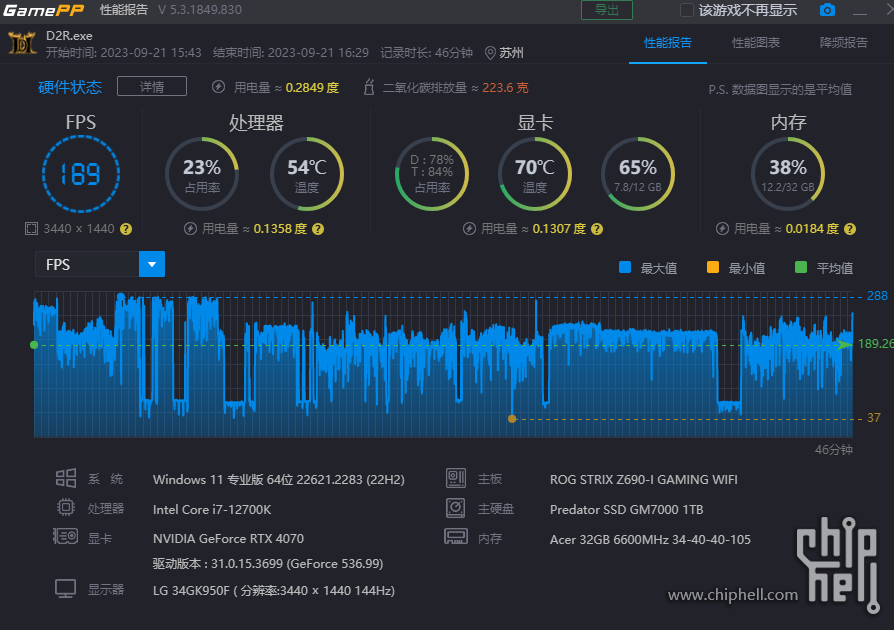Click the Acer 32GB 6600MHz memory text
Screen dimensions: 894x630
[651, 539]
